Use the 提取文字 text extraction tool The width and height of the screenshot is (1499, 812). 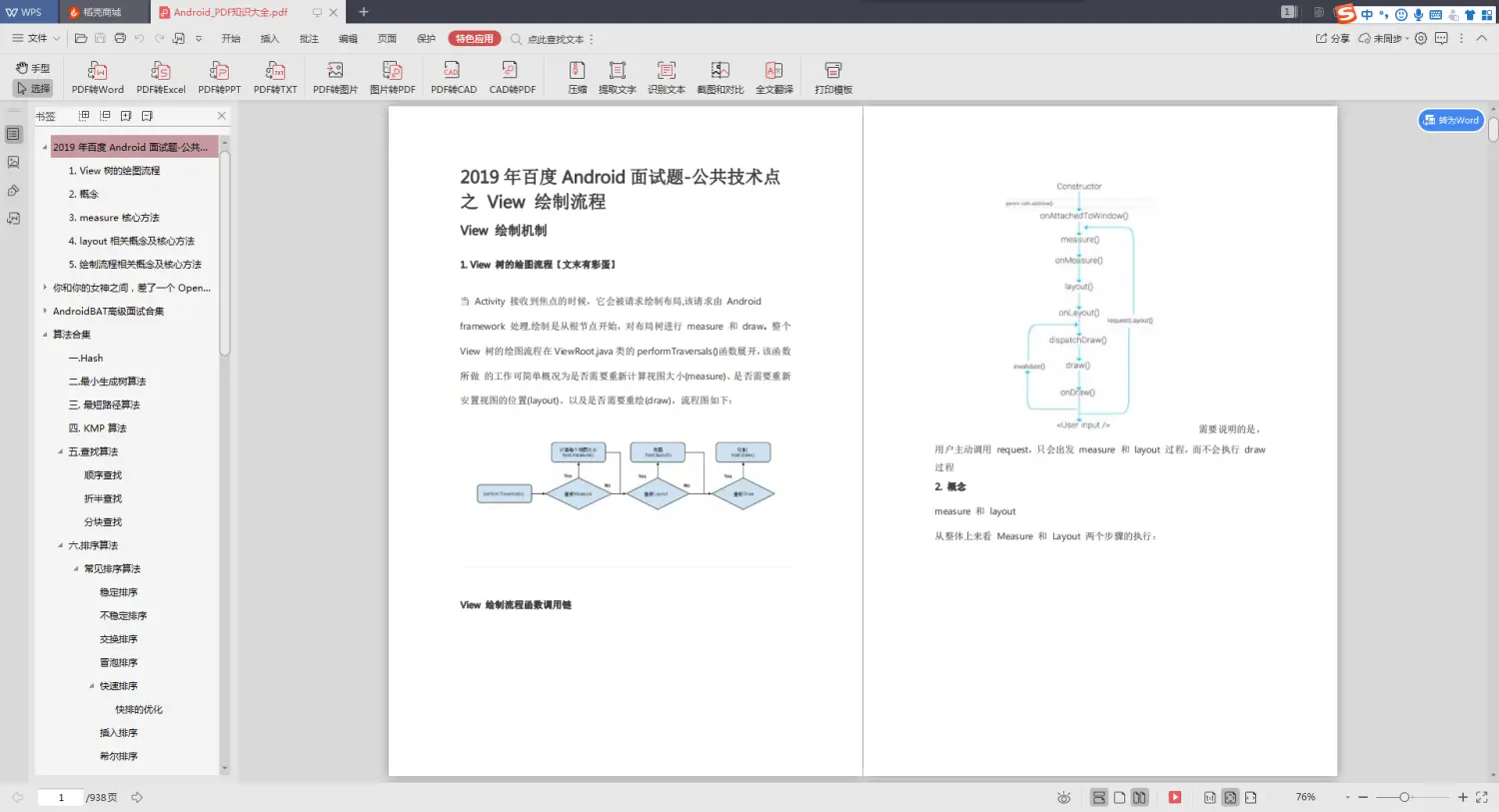click(x=618, y=78)
